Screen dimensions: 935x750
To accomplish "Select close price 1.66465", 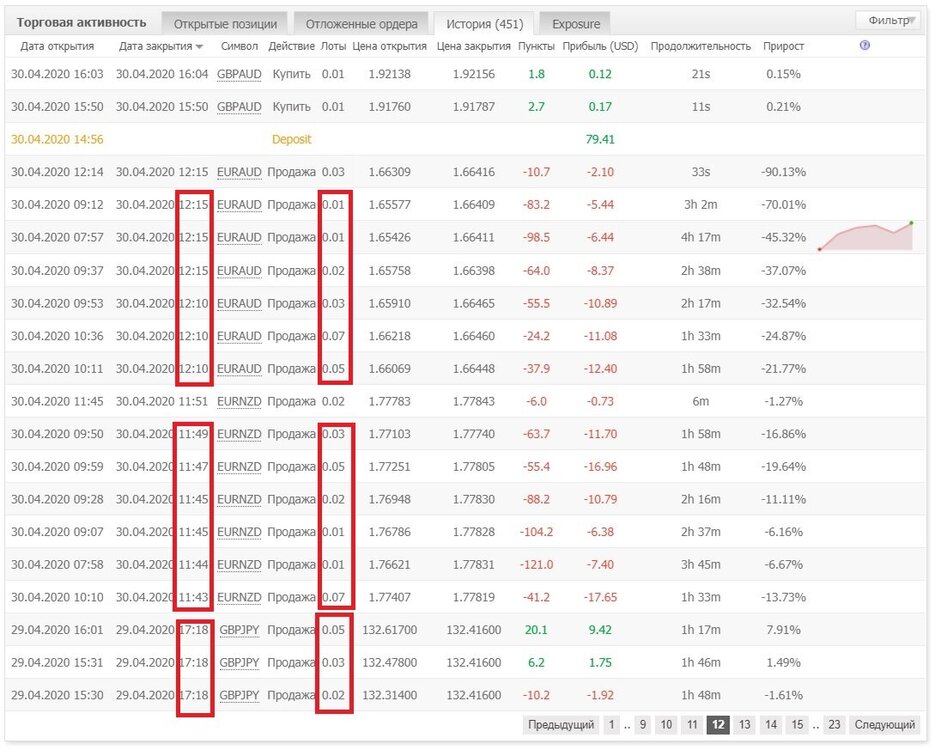I will pos(473,303).
